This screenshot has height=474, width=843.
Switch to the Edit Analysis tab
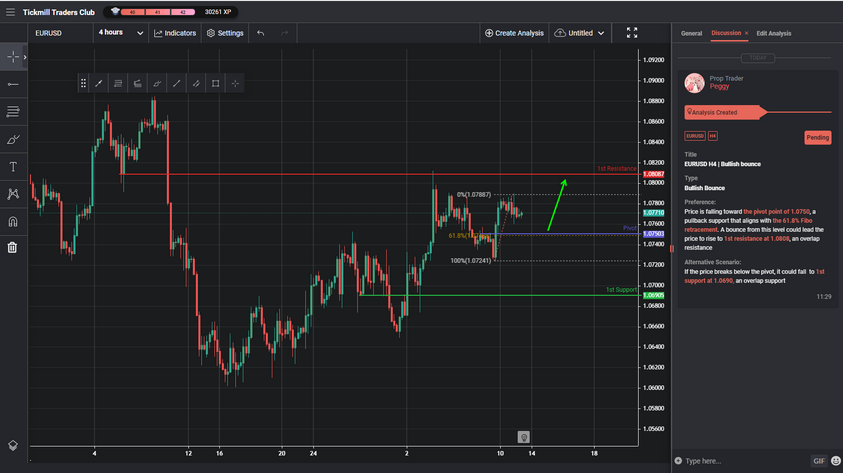point(774,33)
